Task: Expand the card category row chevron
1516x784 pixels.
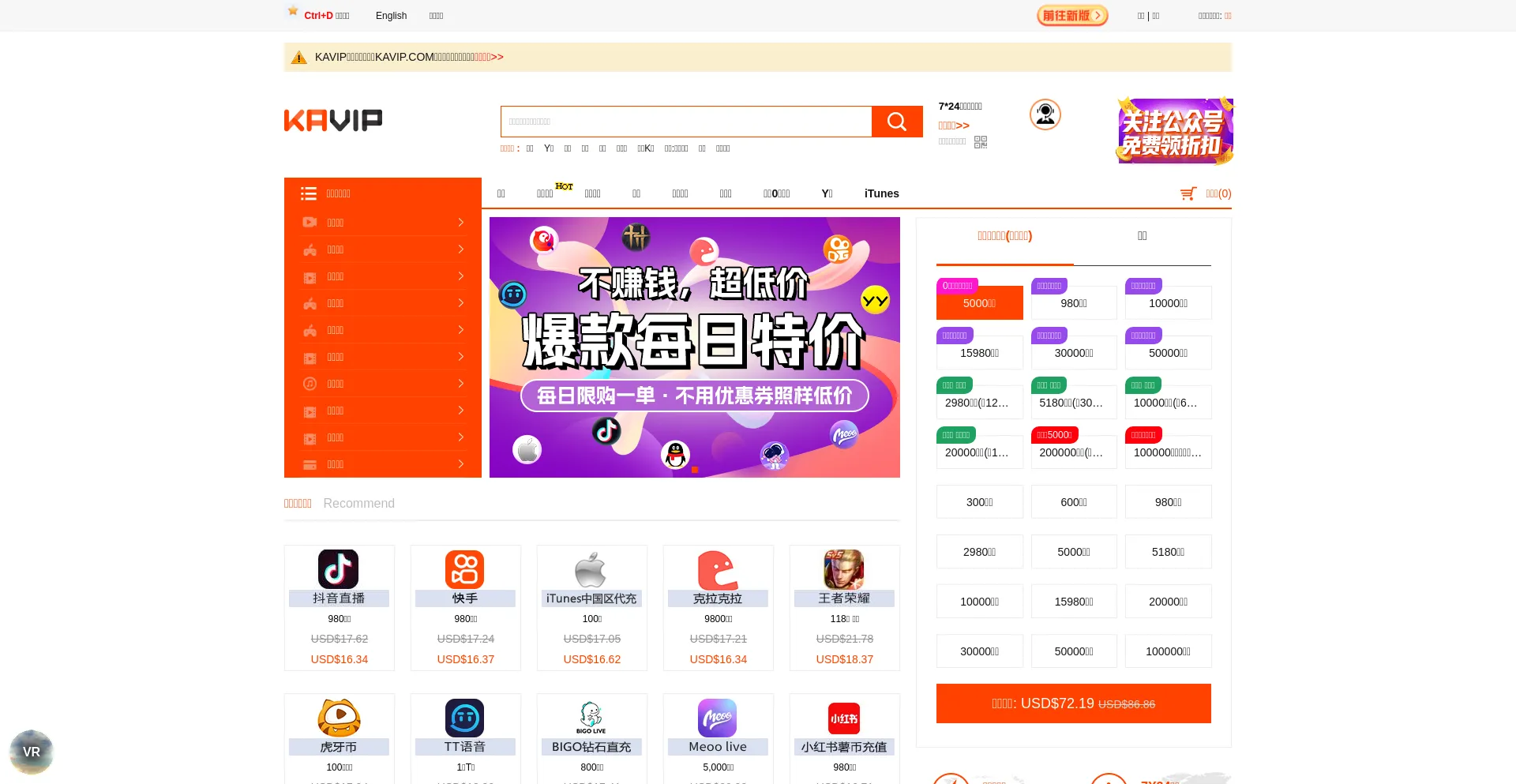Action: tap(461, 464)
